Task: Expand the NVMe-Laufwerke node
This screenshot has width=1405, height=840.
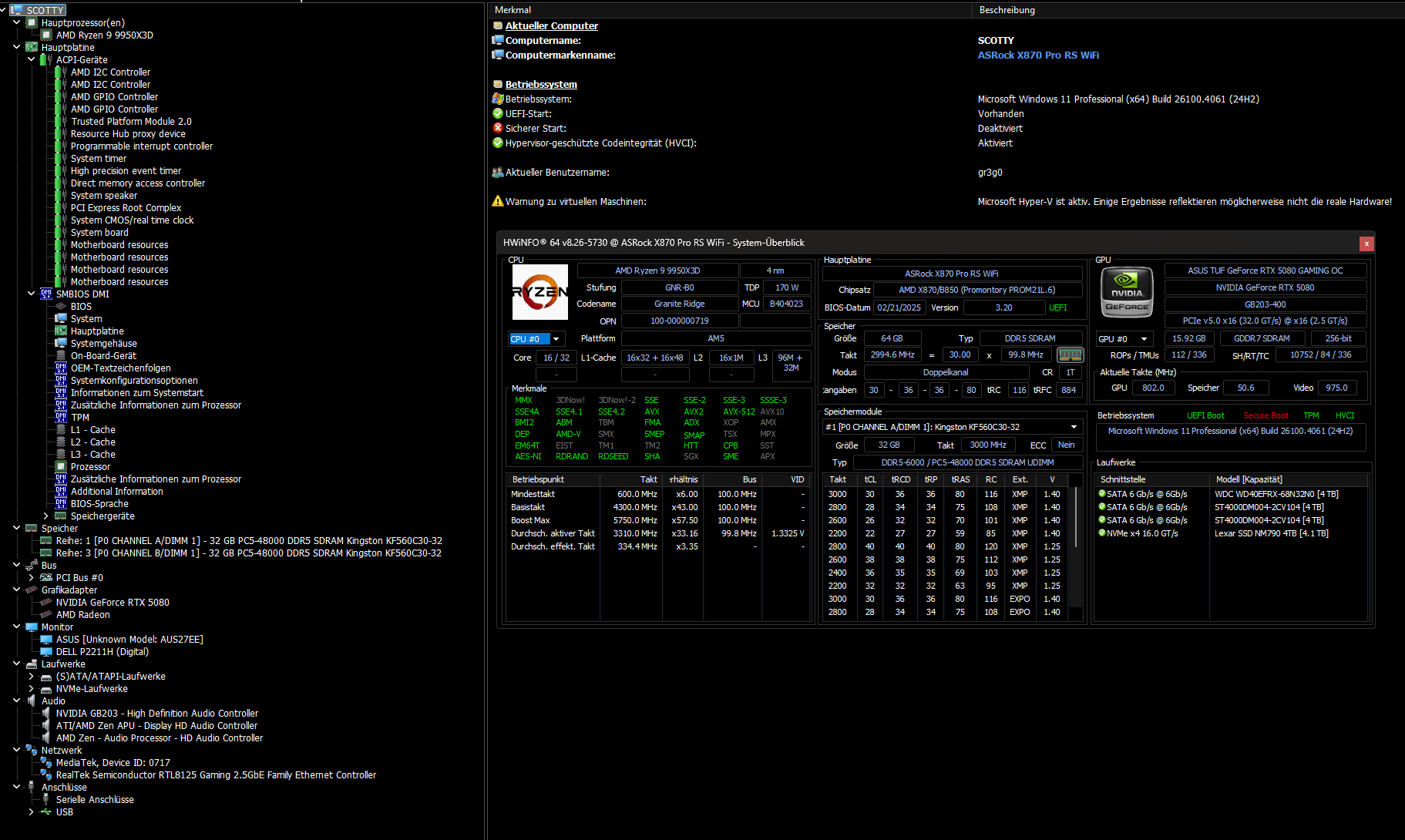Action: click(32, 688)
